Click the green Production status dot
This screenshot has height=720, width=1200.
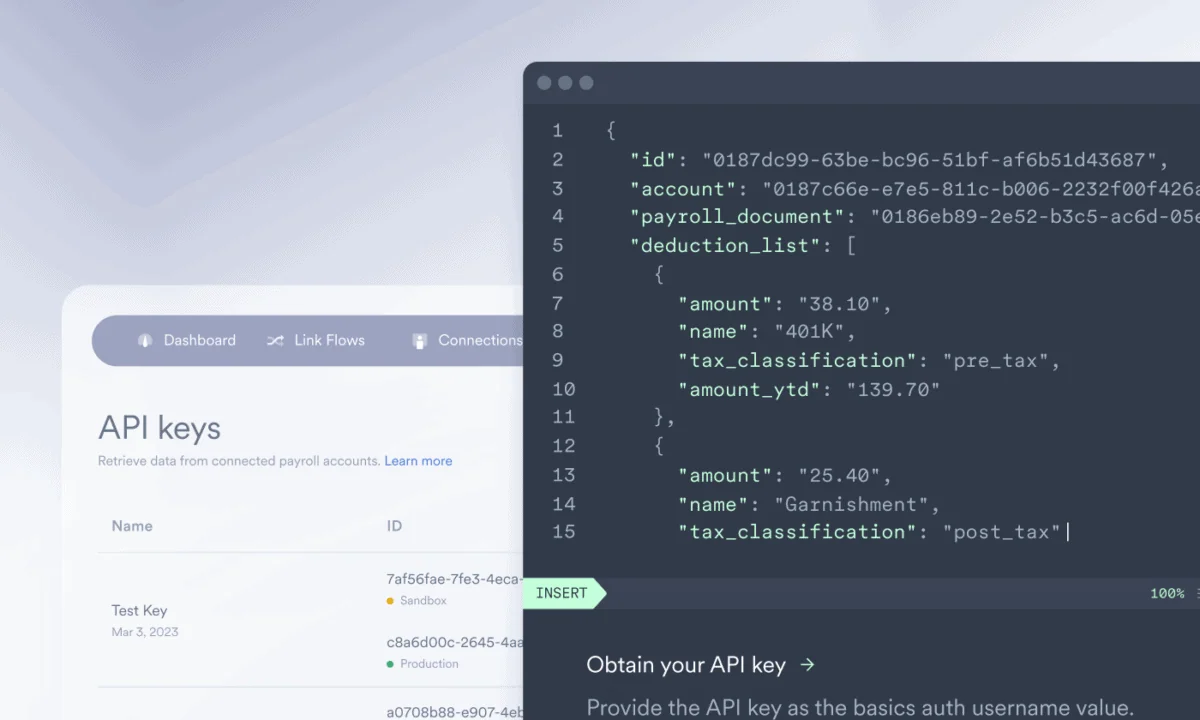coord(390,664)
